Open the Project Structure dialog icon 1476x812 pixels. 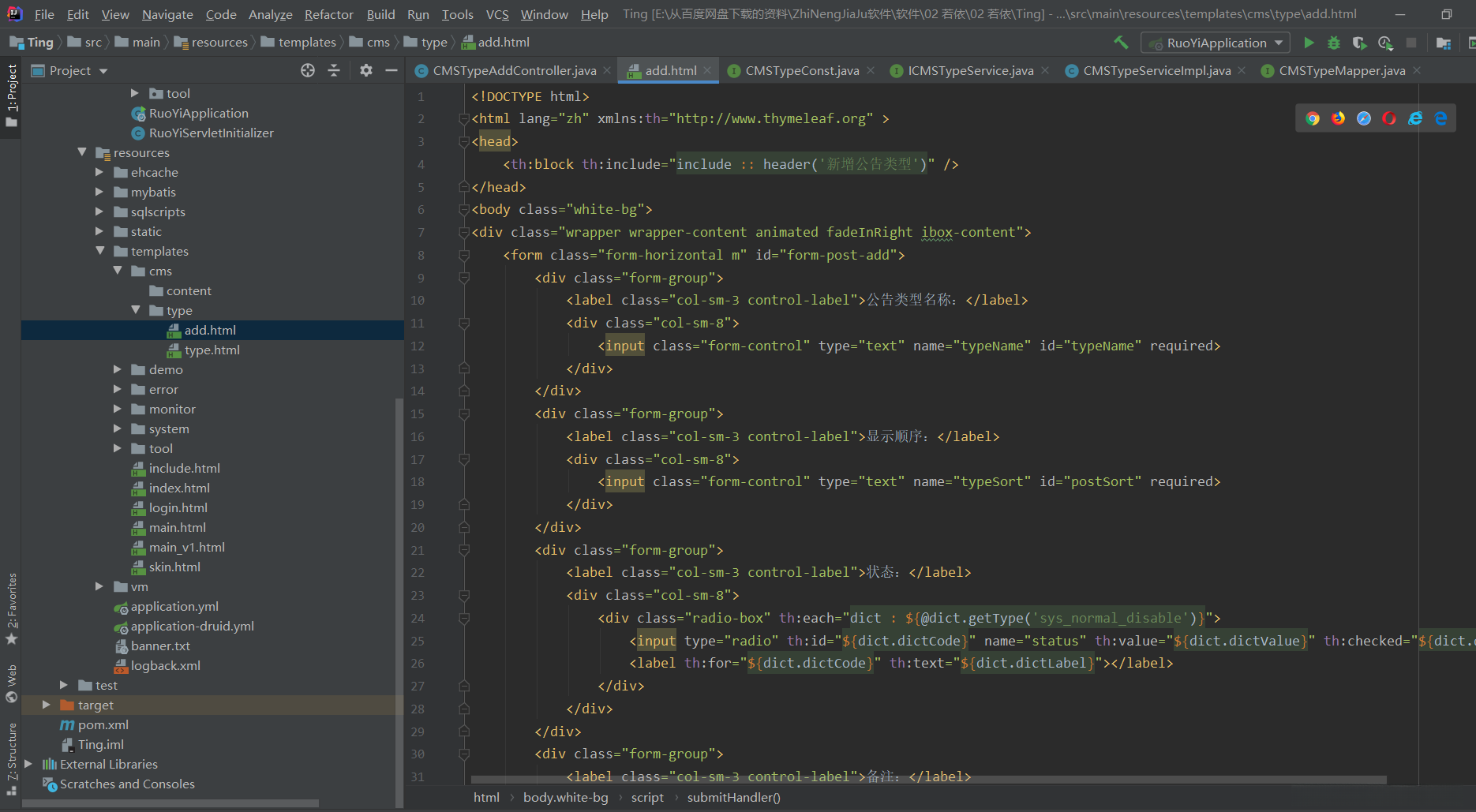click(x=1444, y=43)
